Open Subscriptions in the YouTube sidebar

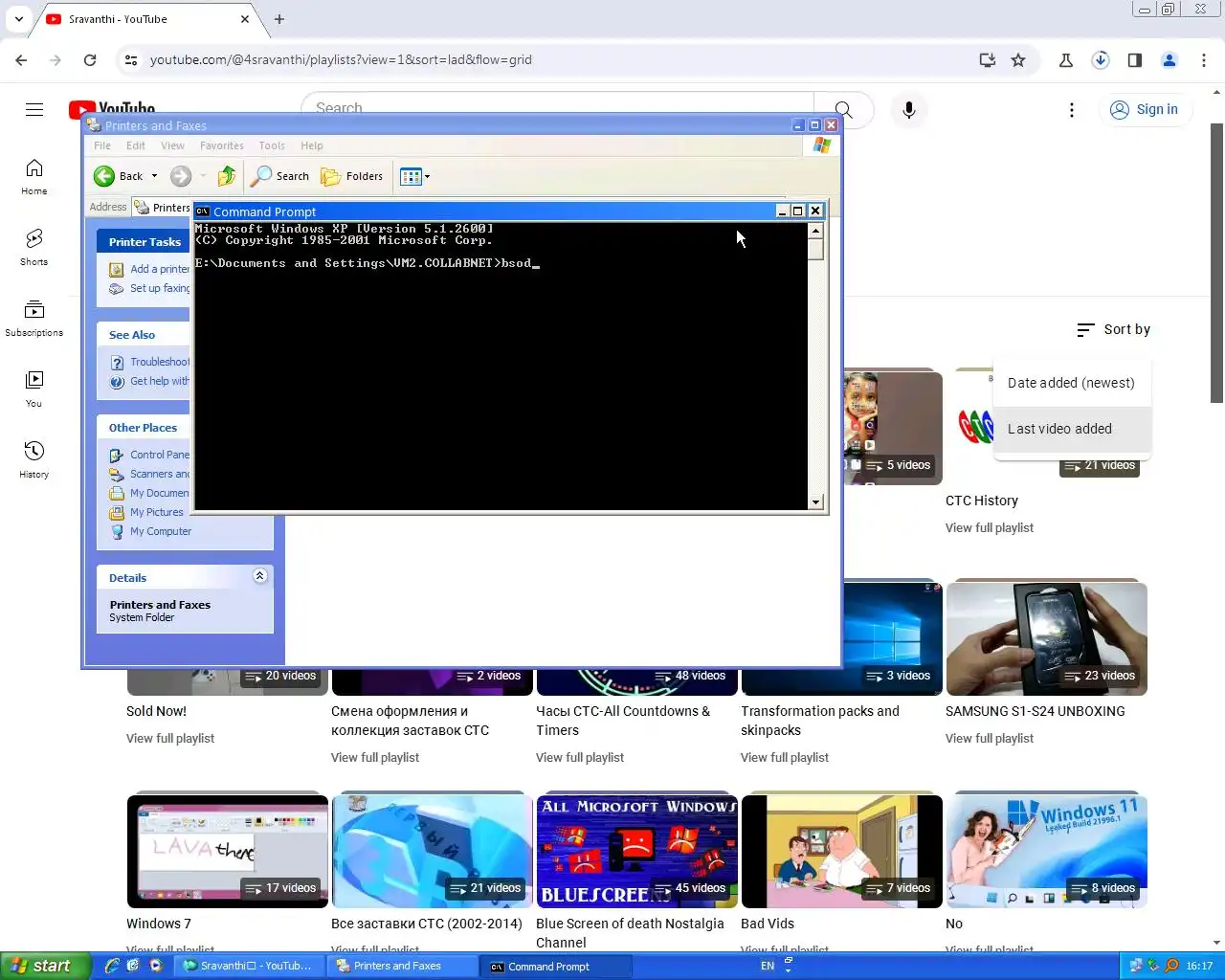(x=34, y=319)
